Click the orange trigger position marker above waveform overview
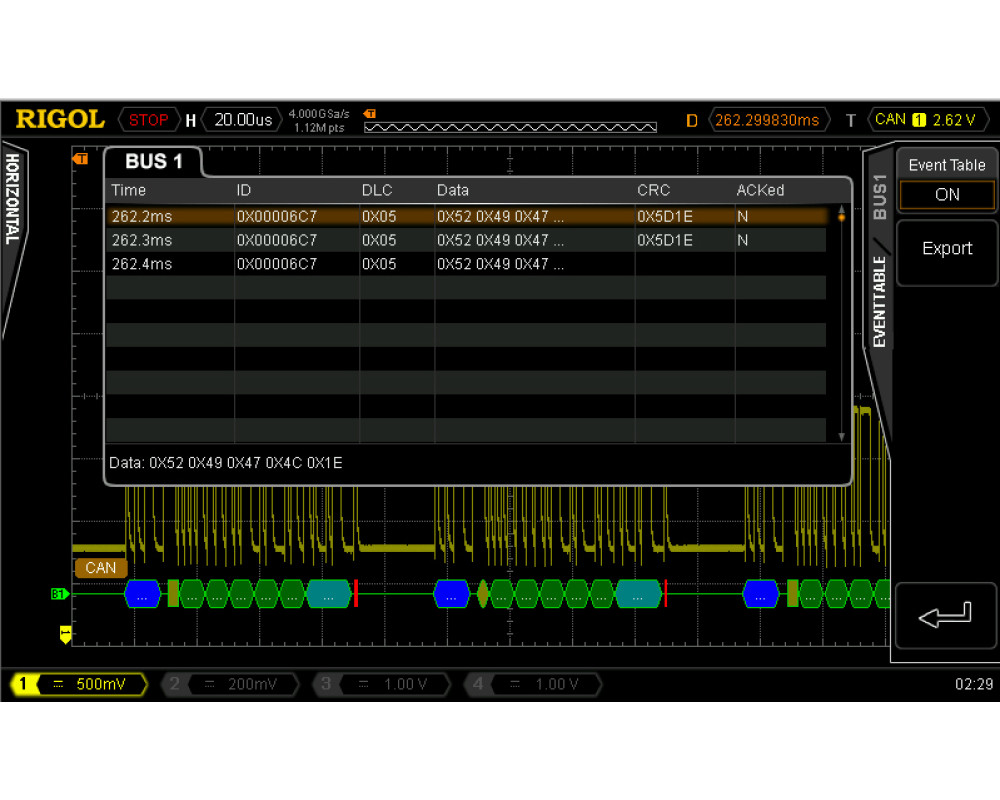Screen dimensions: 1000x800 tap(370, 113)
